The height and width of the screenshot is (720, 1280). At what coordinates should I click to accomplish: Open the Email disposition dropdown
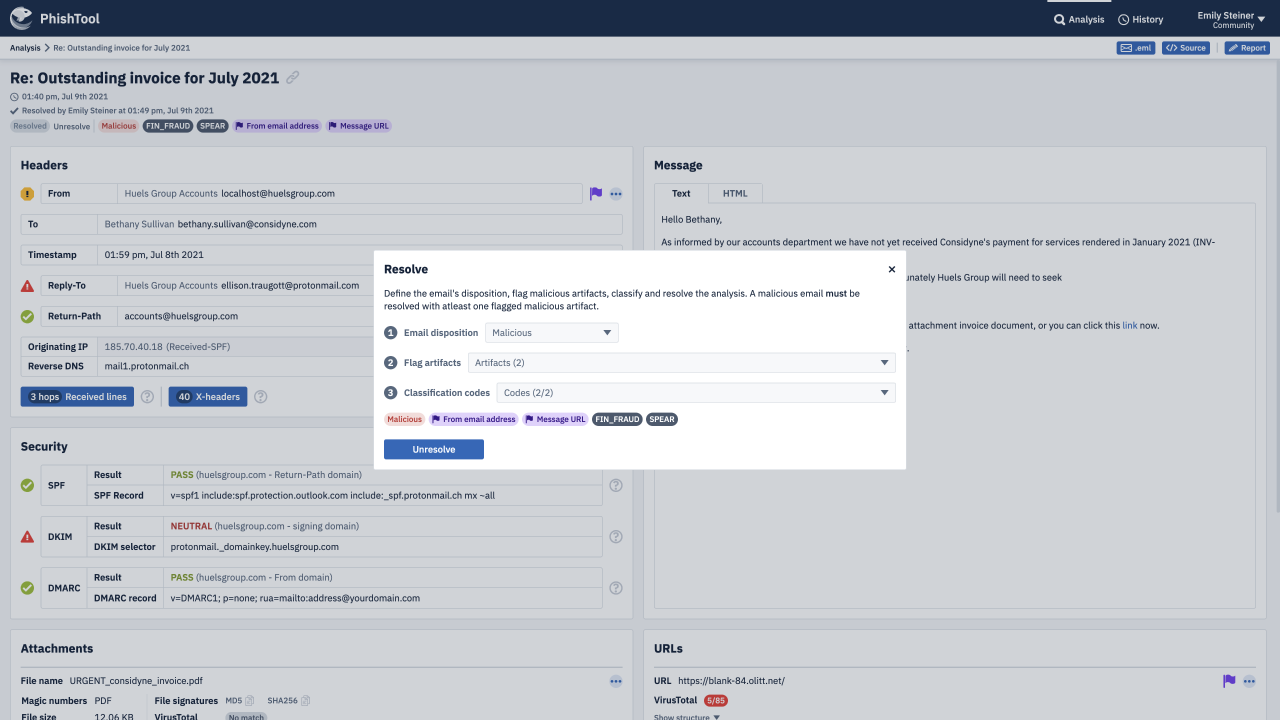pos(552,333)
